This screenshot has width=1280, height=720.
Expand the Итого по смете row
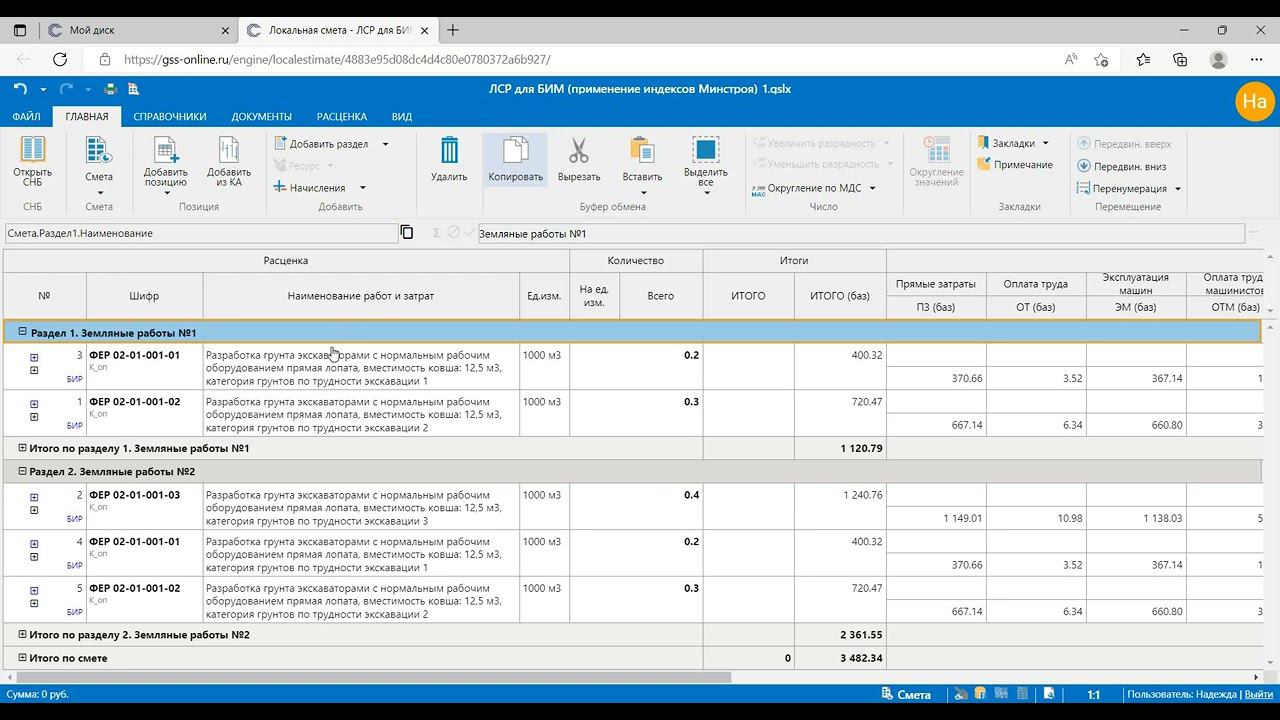click(x=23, y=657)
